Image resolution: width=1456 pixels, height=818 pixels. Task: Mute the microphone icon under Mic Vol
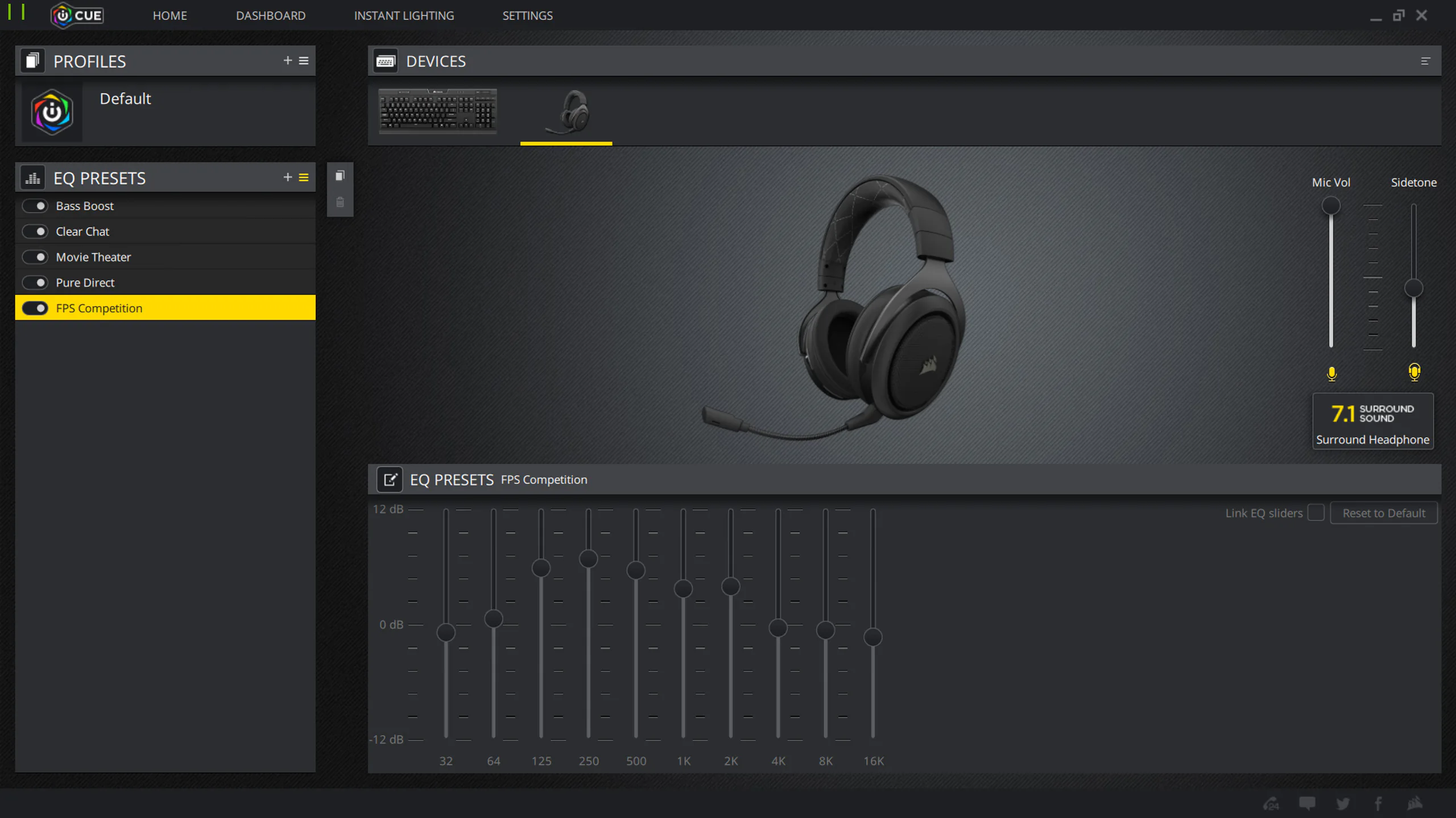click(x=1331, y=373)
